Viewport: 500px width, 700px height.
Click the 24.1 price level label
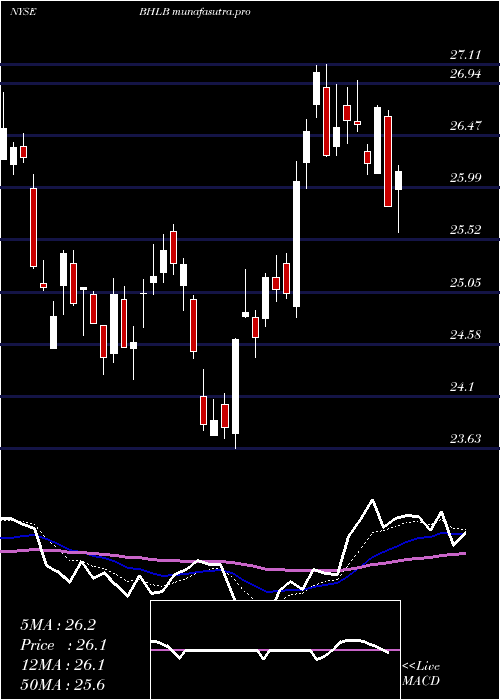pyautogui.click(x=462, y=387)
